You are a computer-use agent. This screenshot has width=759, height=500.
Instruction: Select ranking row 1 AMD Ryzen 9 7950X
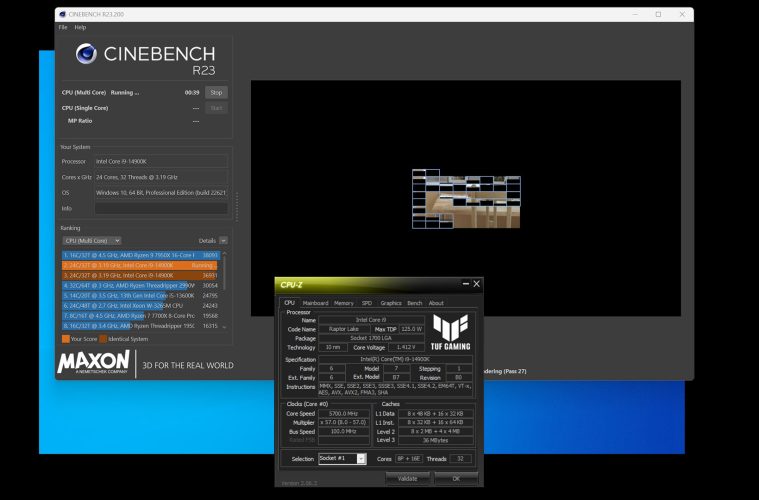tap(141, 255)
